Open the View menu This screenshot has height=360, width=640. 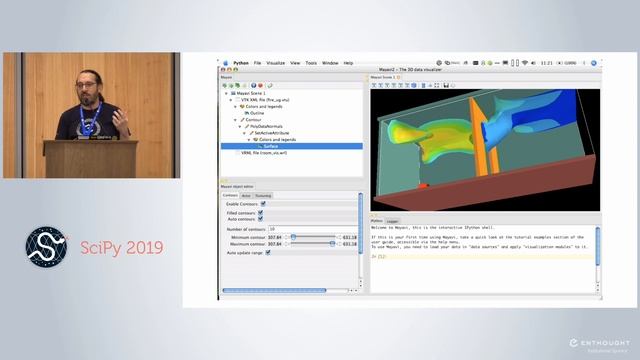pyautogui.click(x=295, y=63)
